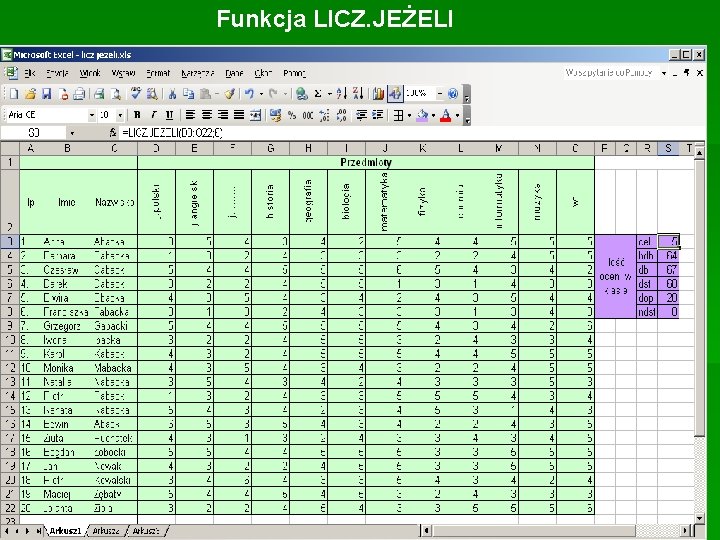The height and width of the screenshot is (540, 720).
Task: Switch to the Arkusz3 sheet tab
Action: (x=146, y=531)
